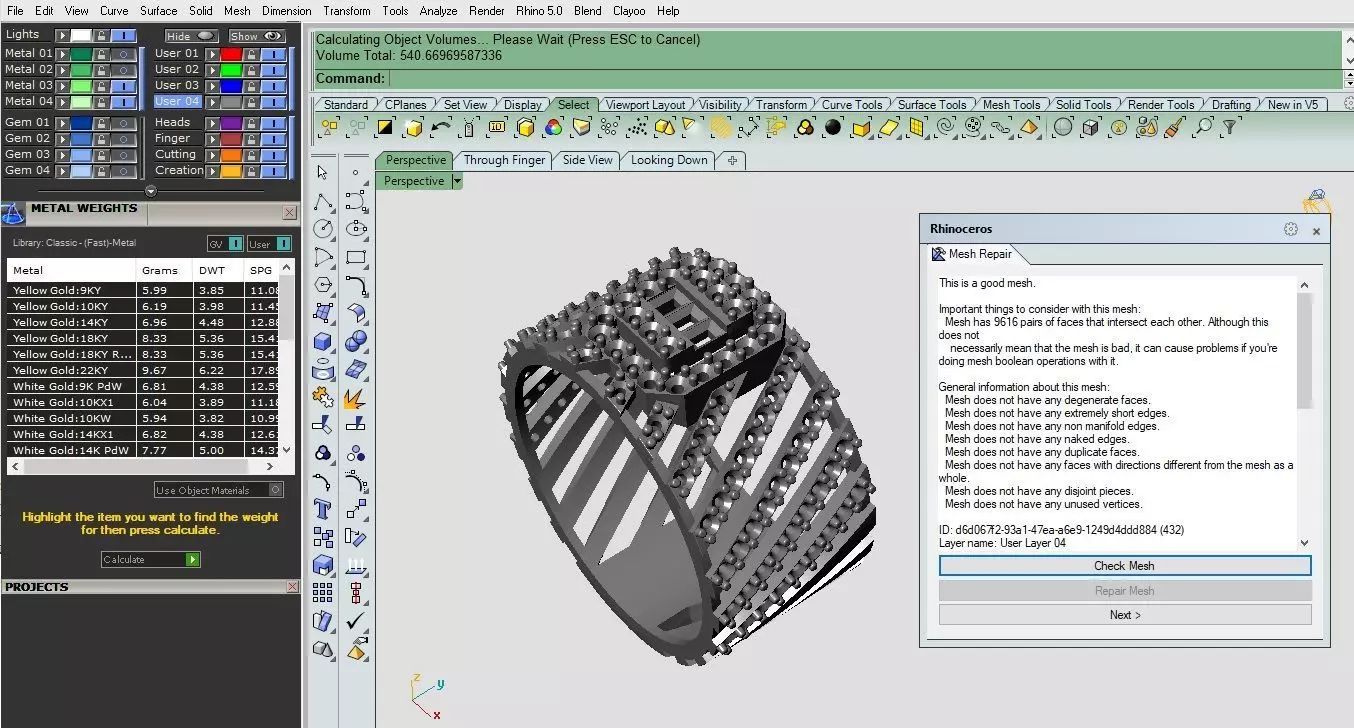Expand Creation layer arrow

pyautogui.click(x=211, y=171)
